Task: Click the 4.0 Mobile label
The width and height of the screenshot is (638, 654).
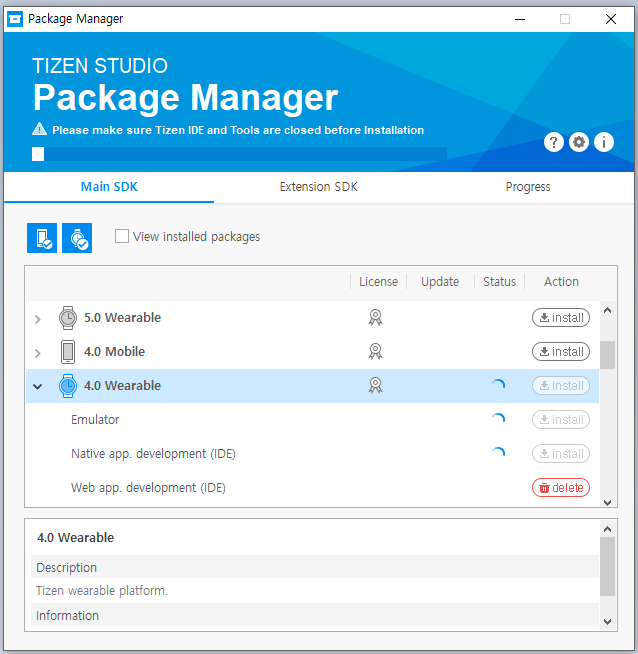Action: point(114,352)
